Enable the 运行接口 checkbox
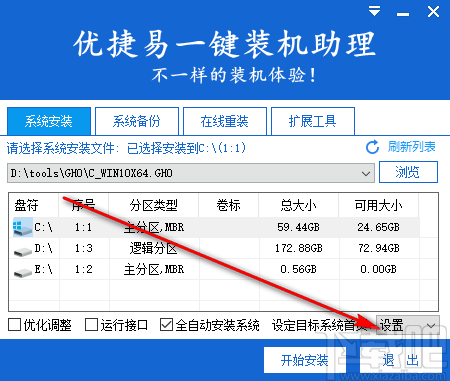Screen dimensions: 450x381 [91, 324]
